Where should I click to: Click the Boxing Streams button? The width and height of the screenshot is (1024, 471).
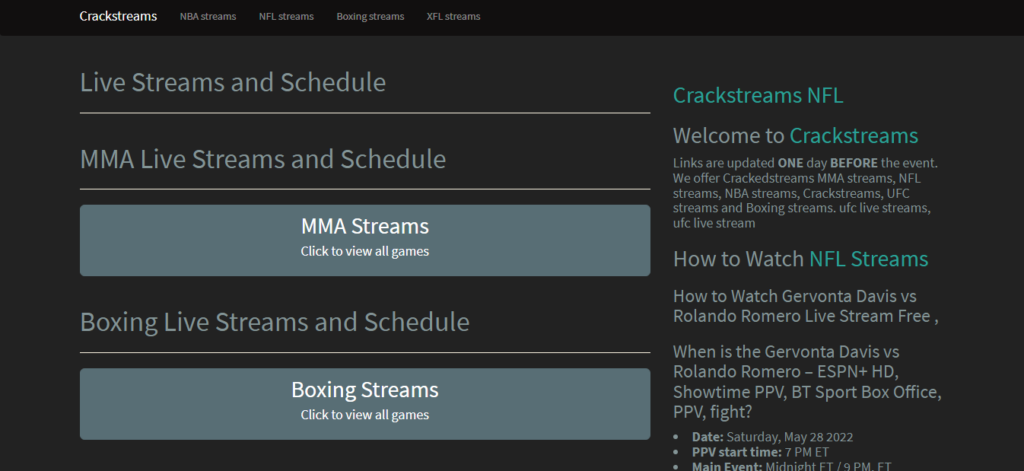pyautogui.click(x=365, y=404)
